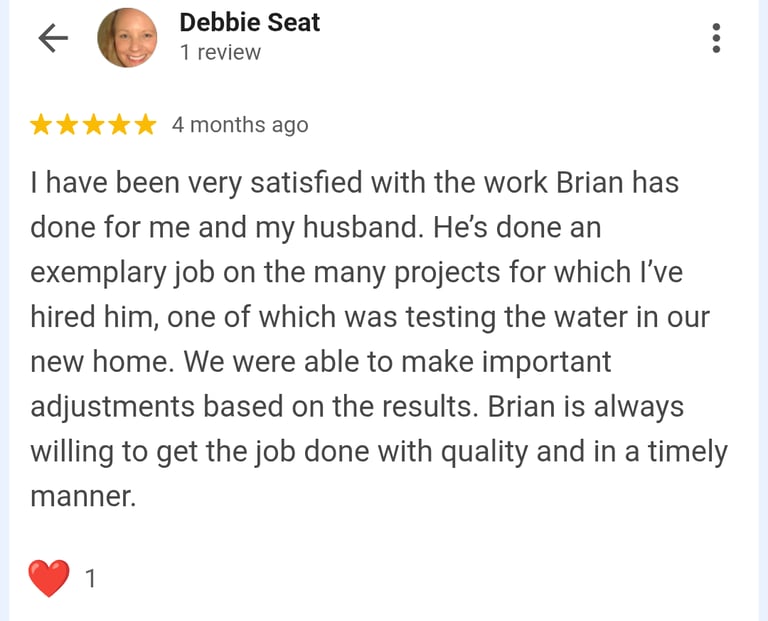The height and width of the screenshot is (621, 768).
Task: Click the second yellow rating star
Action: [67, 124]
